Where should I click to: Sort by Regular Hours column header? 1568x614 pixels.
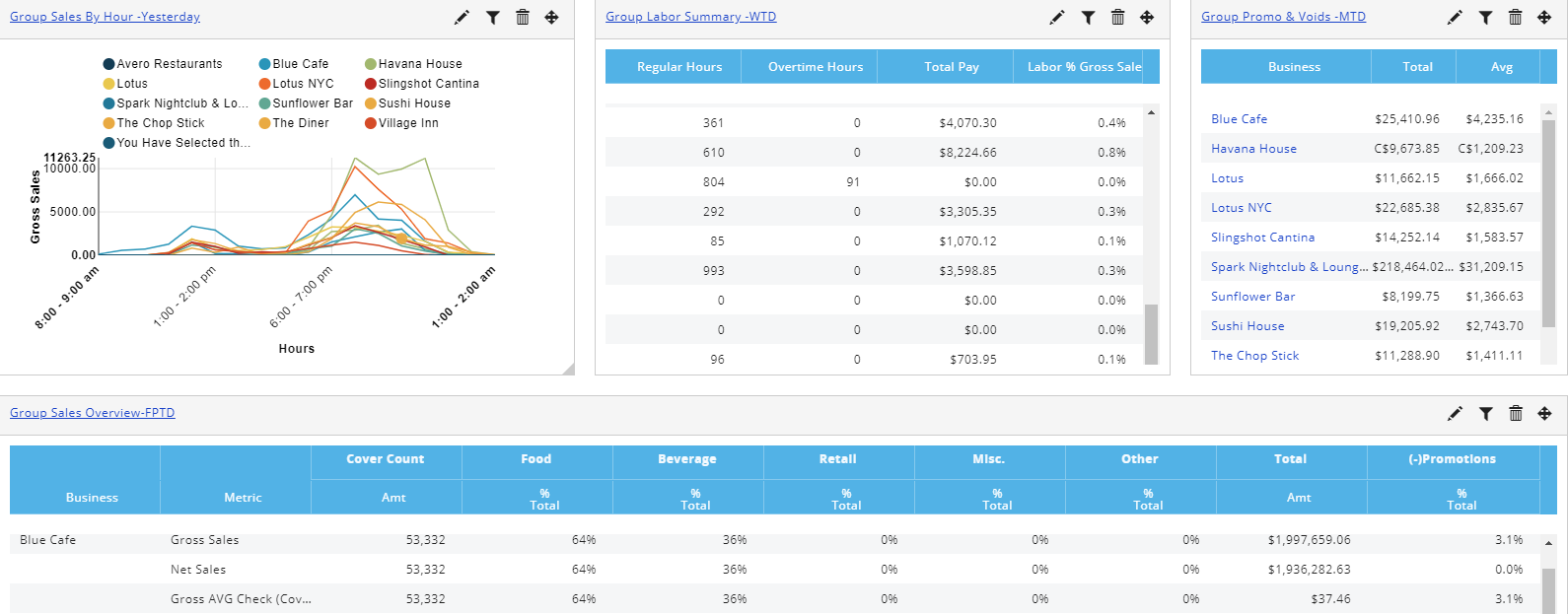coord(678,67)
